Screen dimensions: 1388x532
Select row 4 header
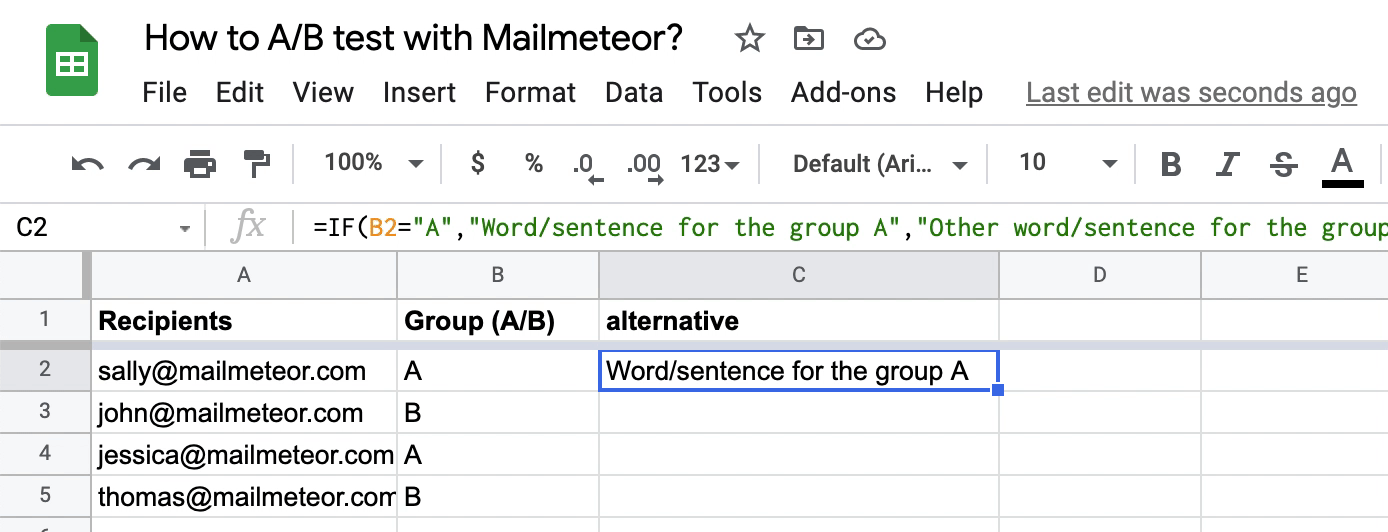click(x=44, y=454)
